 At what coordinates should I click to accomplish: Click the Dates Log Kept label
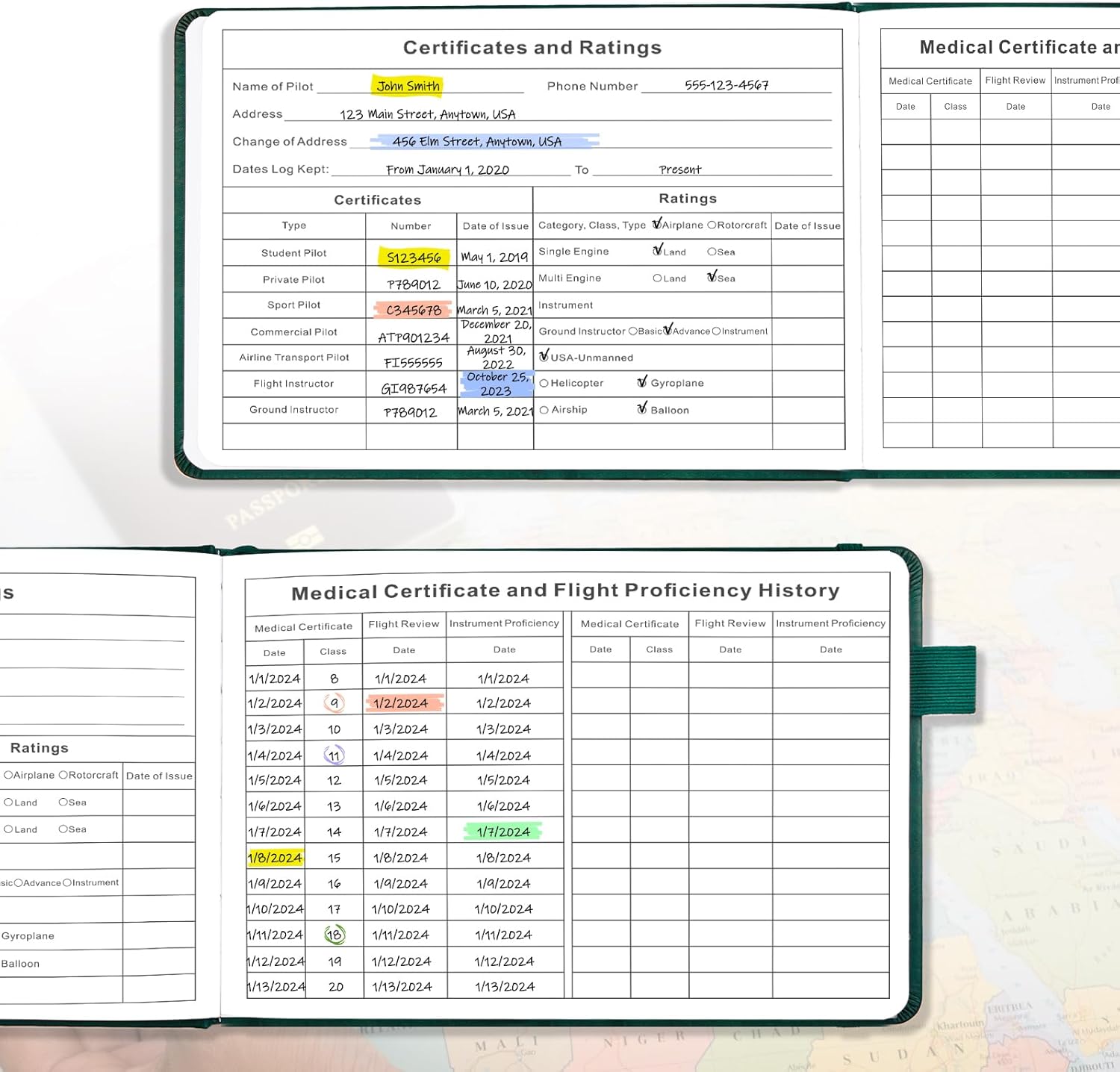tap(281, 169)
